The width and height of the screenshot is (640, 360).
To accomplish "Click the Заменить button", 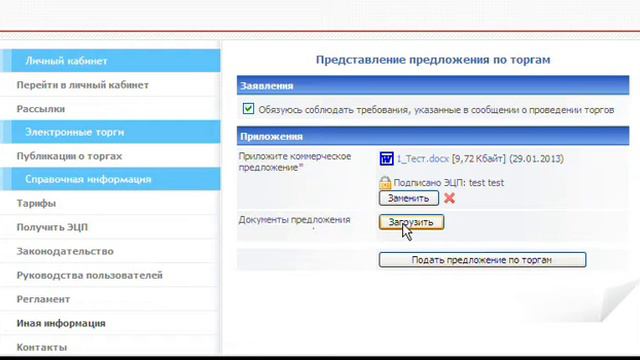I will tap(409, 198).
